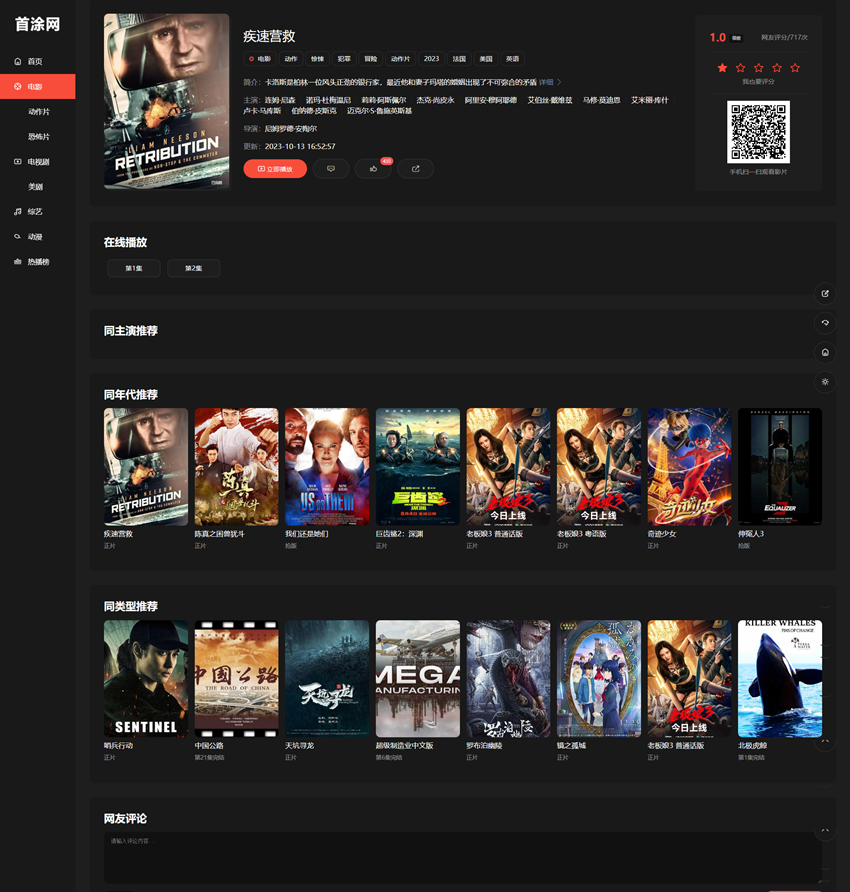The width and height of the screenshot is (850, 892).
Task: Click the comment text input box
Action: 460,858
